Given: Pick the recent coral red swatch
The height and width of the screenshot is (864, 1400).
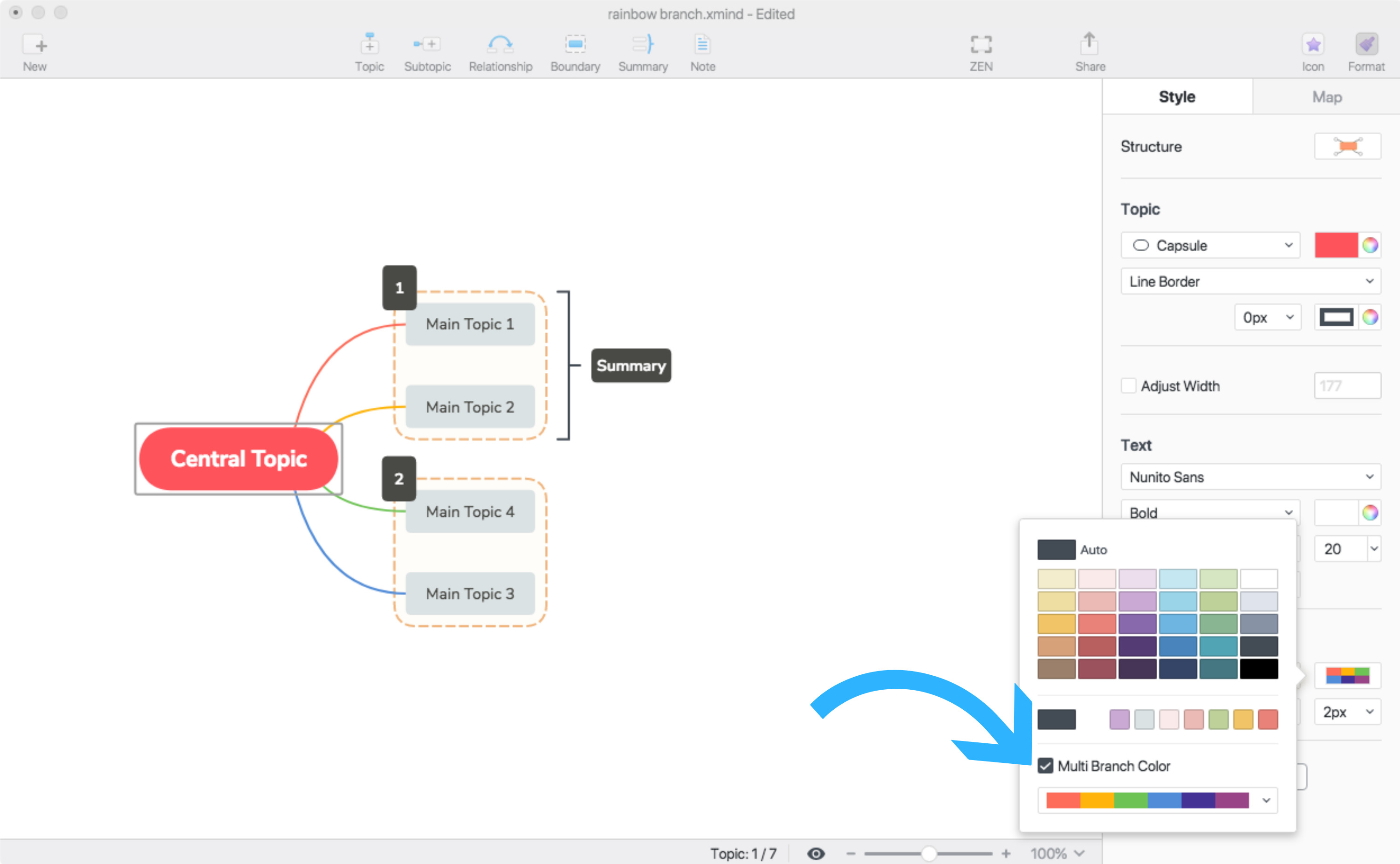Looking at the screenshot, I should (x=1268, y=719).
